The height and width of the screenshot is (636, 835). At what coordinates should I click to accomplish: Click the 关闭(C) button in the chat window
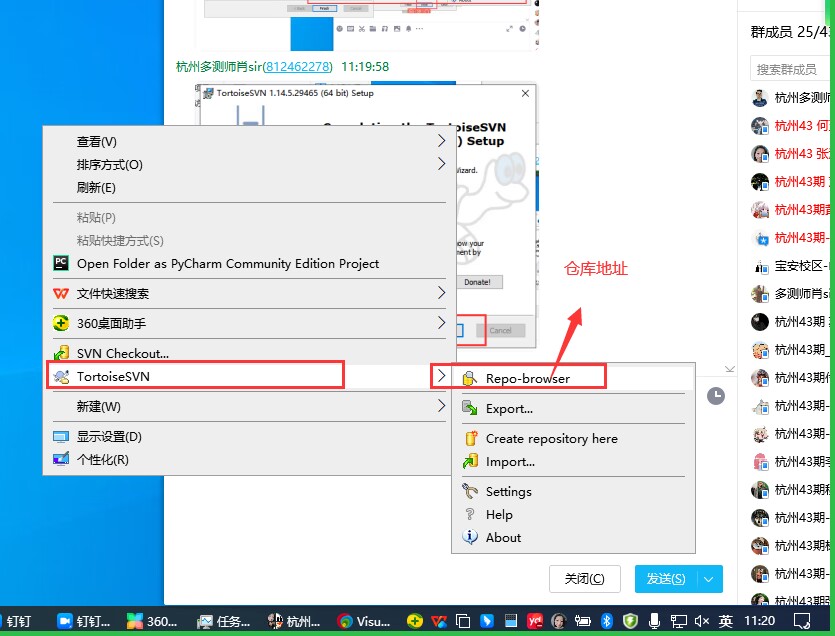click(585, 578)
